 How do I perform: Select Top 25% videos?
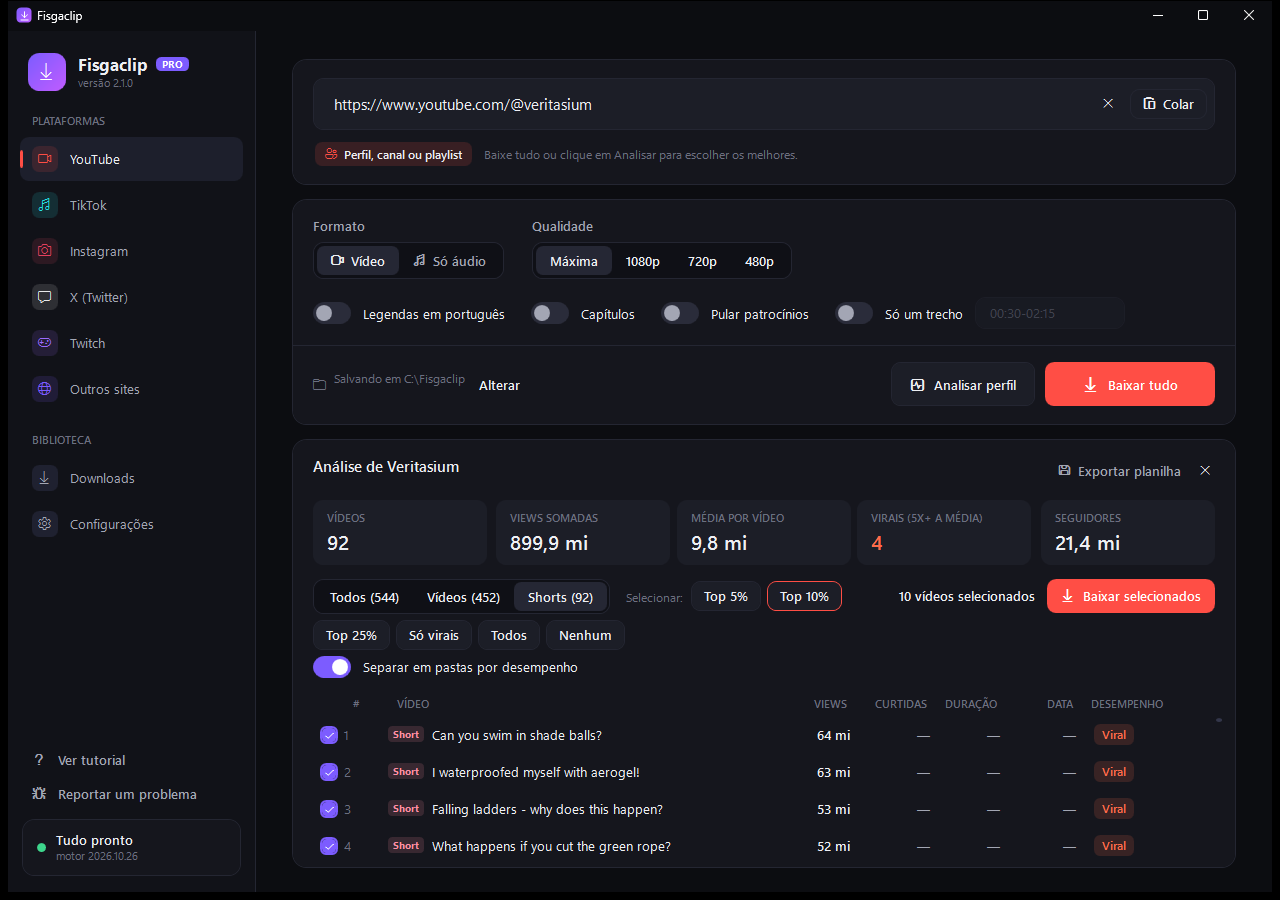351,635
